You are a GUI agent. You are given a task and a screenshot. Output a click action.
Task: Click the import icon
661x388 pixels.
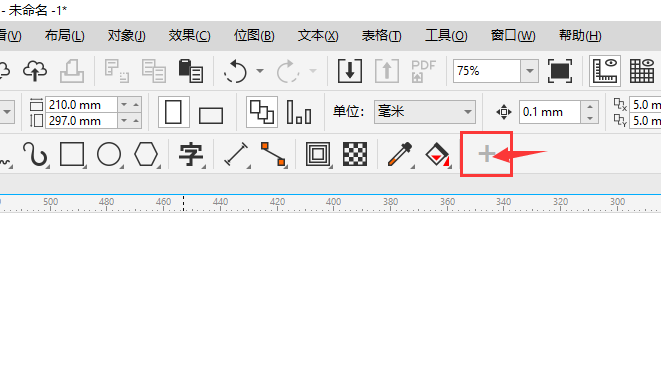(350, 71)
